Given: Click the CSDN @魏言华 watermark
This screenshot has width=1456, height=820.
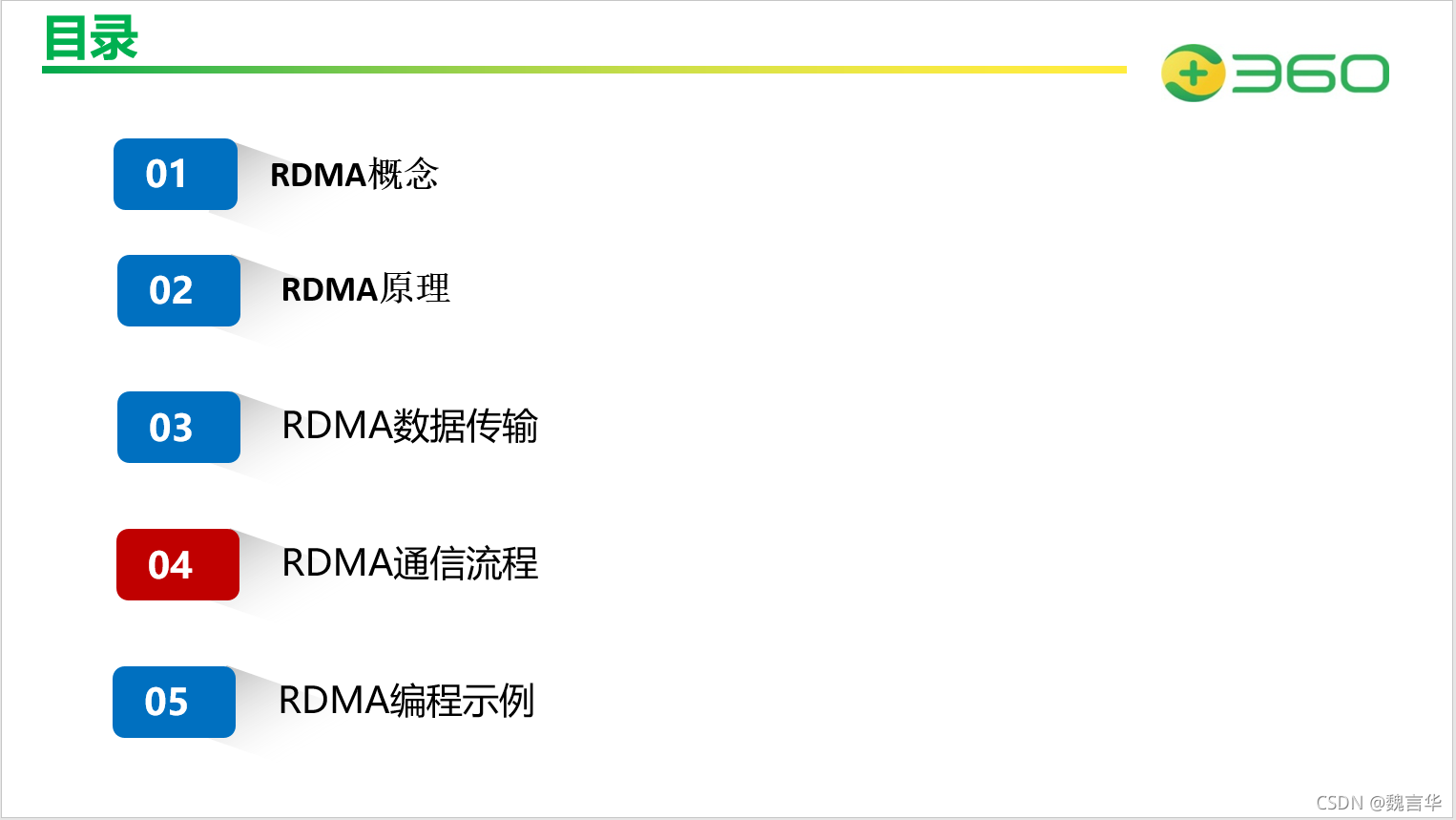Looking at the screenshot, I should [x=1379, y=803].
